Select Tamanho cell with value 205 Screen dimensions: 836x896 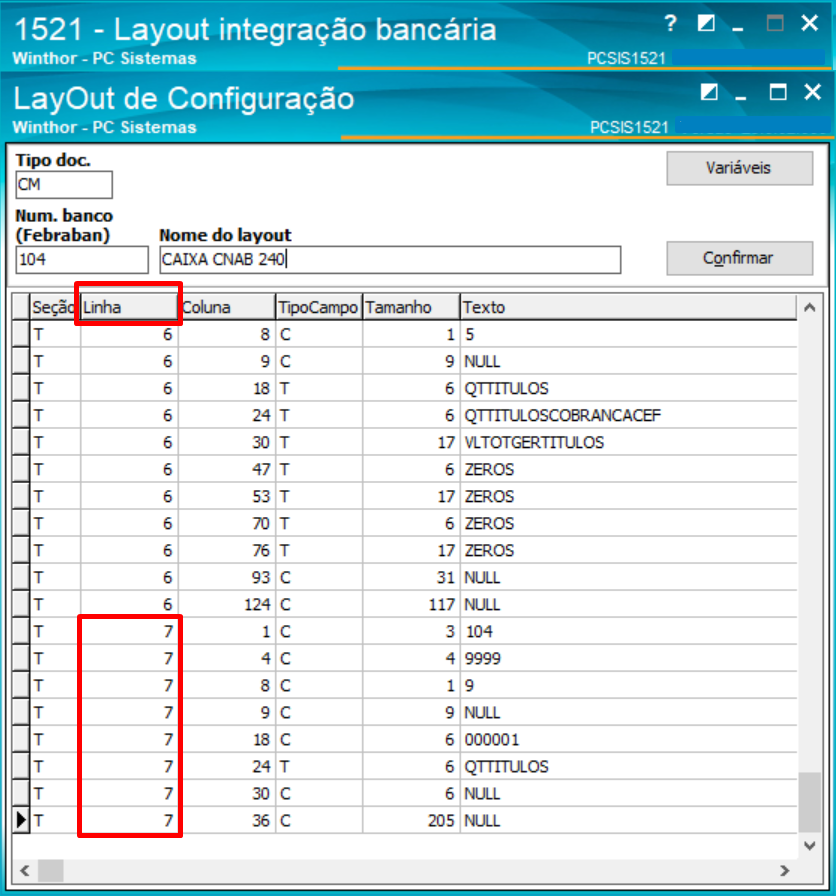point(411,821)
